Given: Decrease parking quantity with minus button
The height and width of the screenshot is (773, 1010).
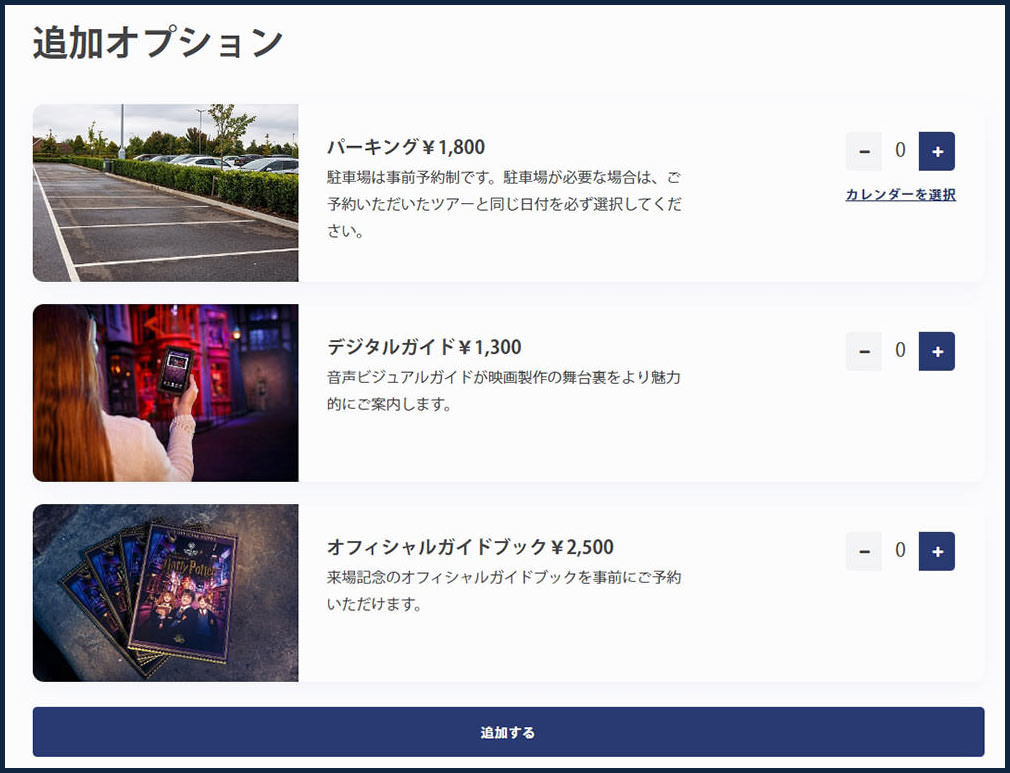Looking at the screenshot, I should coord(864,152).
